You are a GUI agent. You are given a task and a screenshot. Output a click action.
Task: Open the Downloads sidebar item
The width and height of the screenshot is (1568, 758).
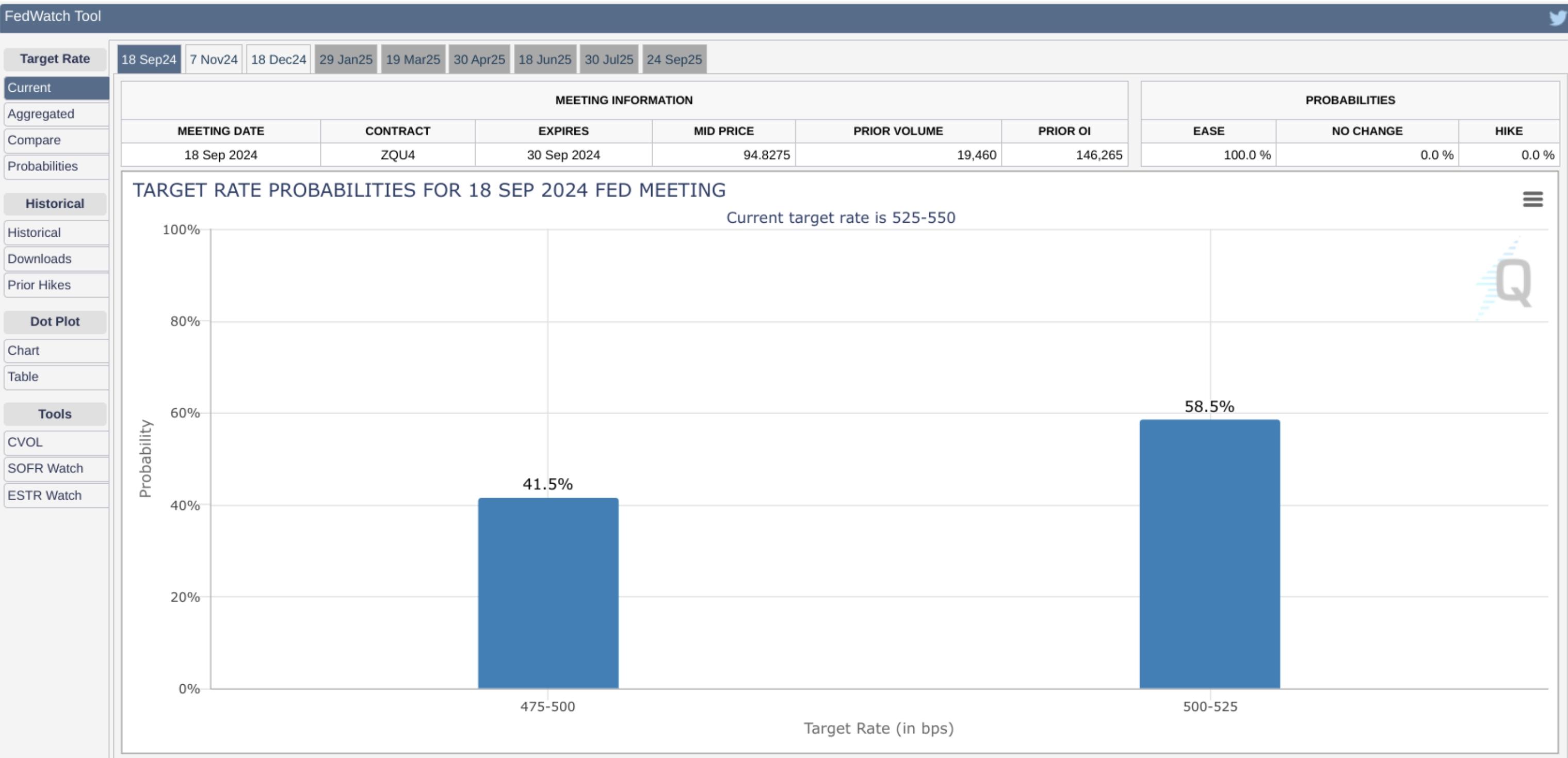(x=57, y=258)
